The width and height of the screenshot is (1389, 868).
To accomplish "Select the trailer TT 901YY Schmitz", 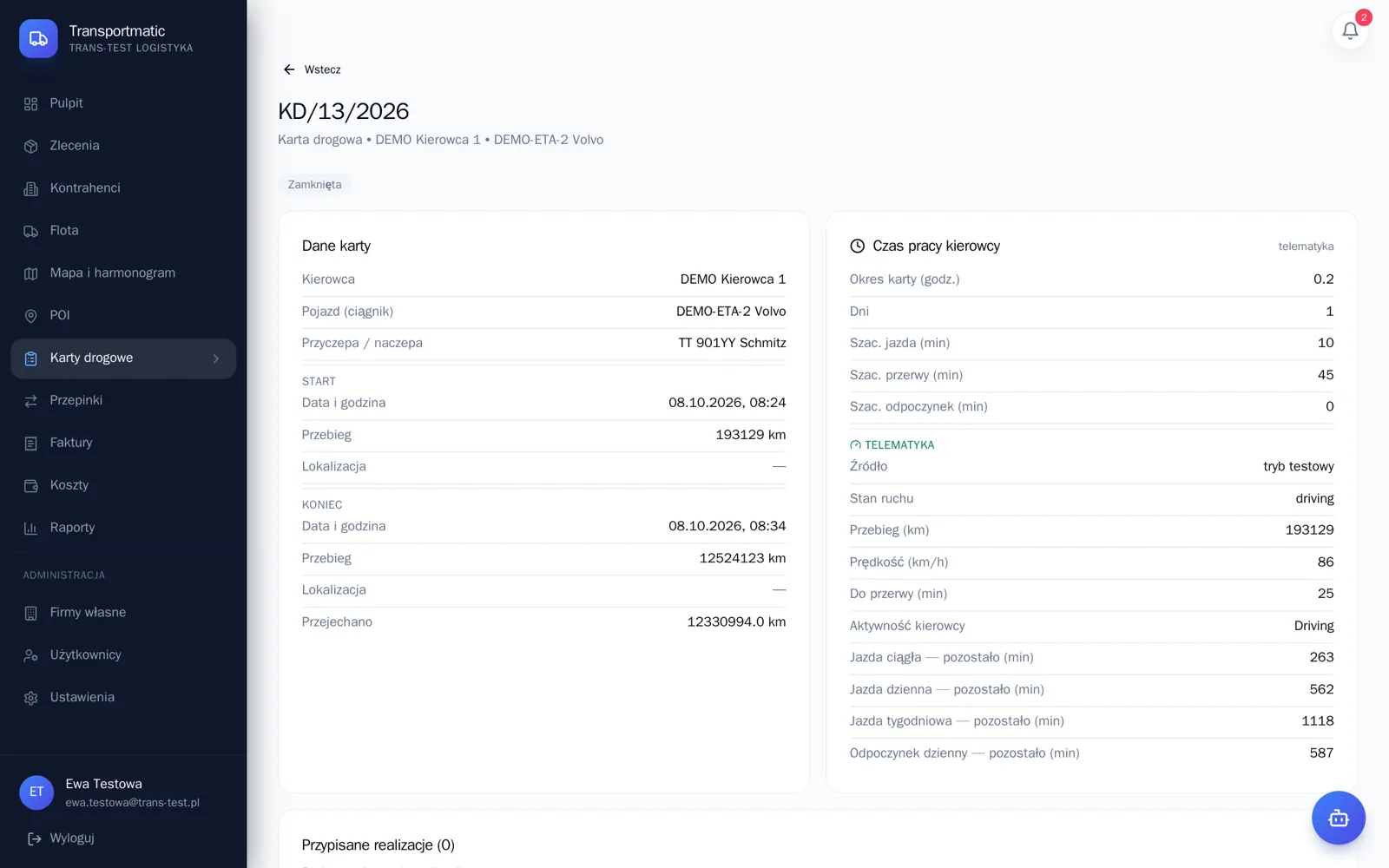I will (732, 343).
